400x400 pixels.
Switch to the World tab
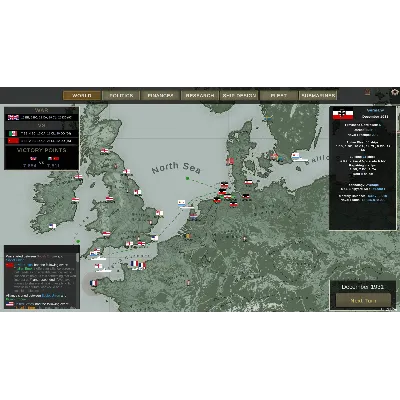82,96
